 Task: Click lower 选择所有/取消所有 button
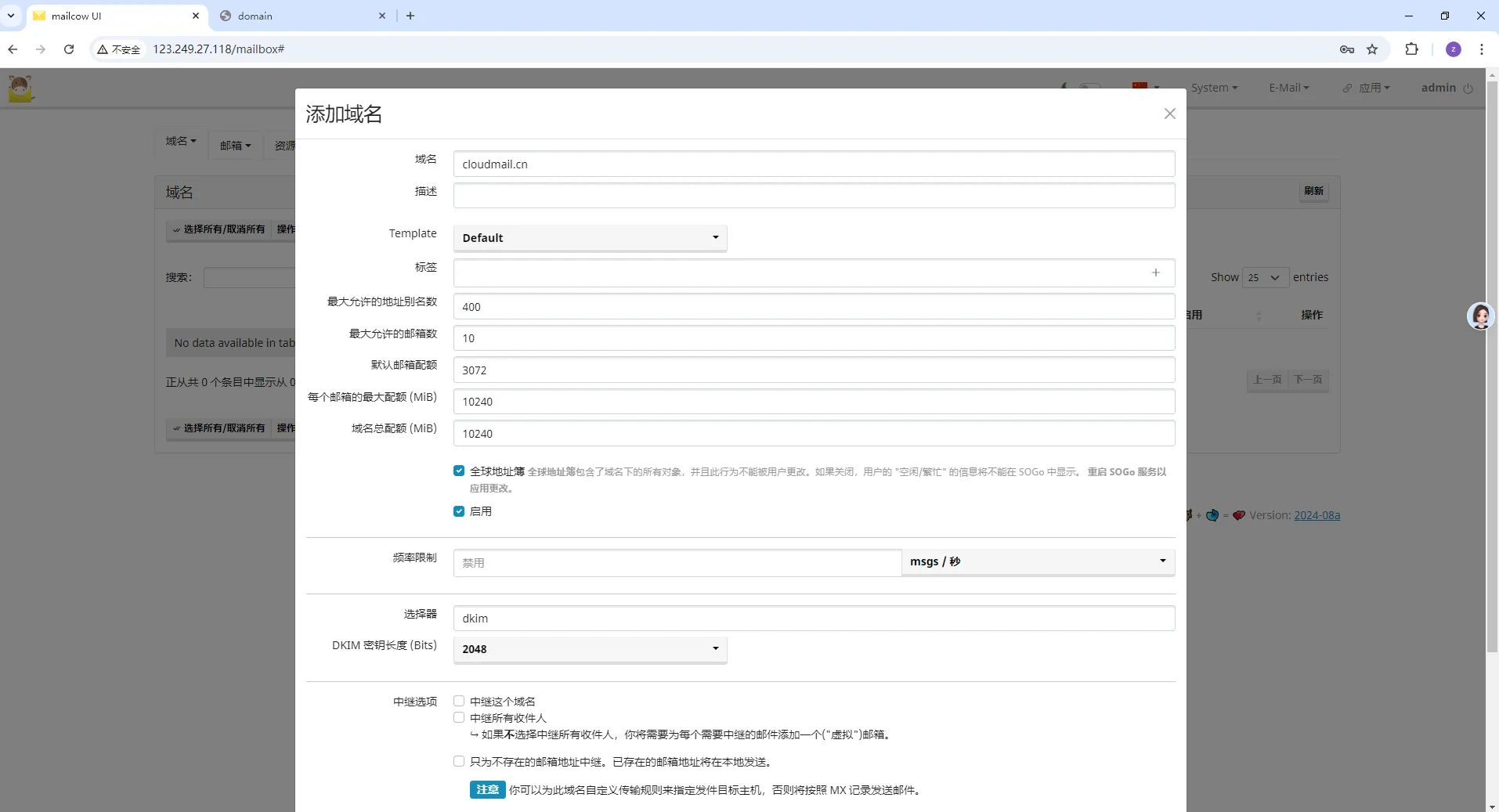coord(219,428)
